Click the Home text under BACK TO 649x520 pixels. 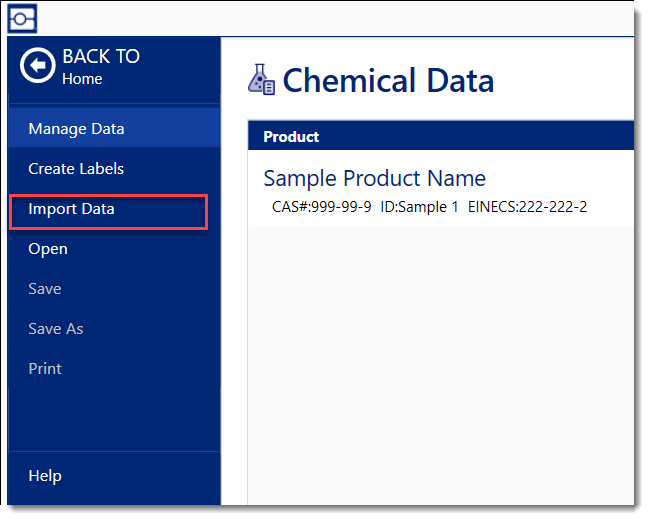tap(82, 79)
